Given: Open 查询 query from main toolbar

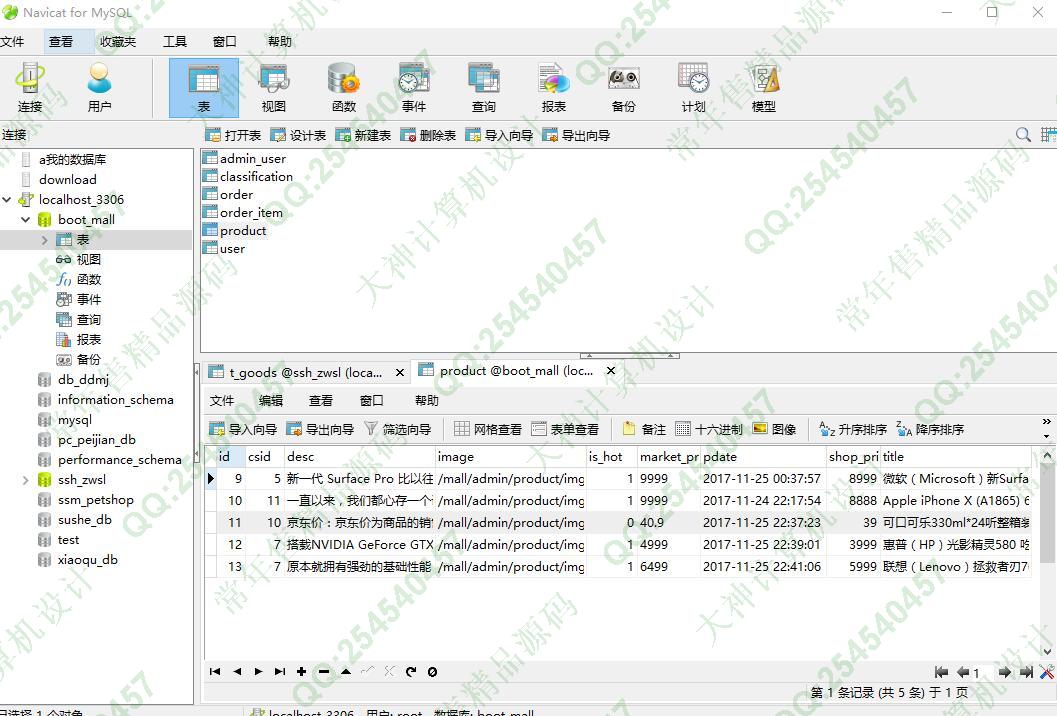Looking at the screenshot, I should tap(484, 88).
